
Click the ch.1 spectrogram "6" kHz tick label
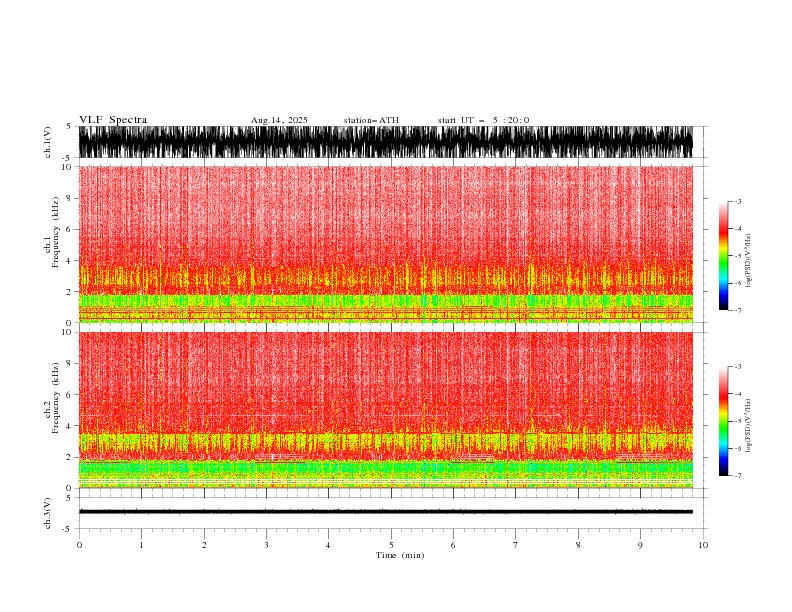[x=69, y=229]
